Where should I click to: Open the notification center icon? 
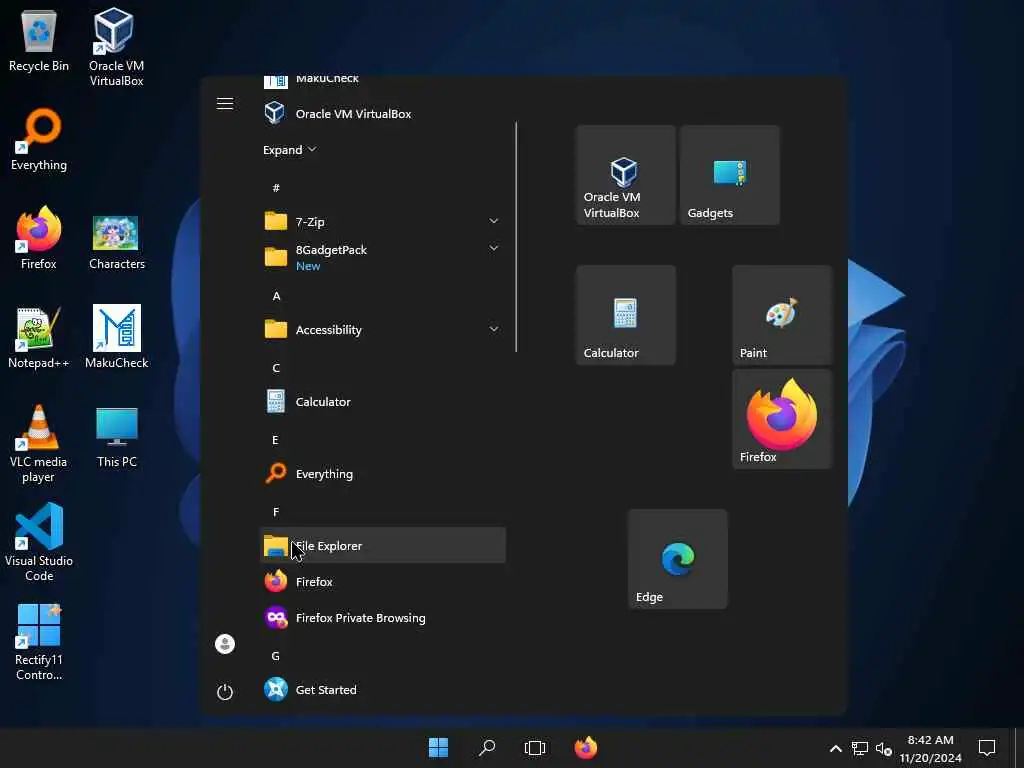coord(987,748)
